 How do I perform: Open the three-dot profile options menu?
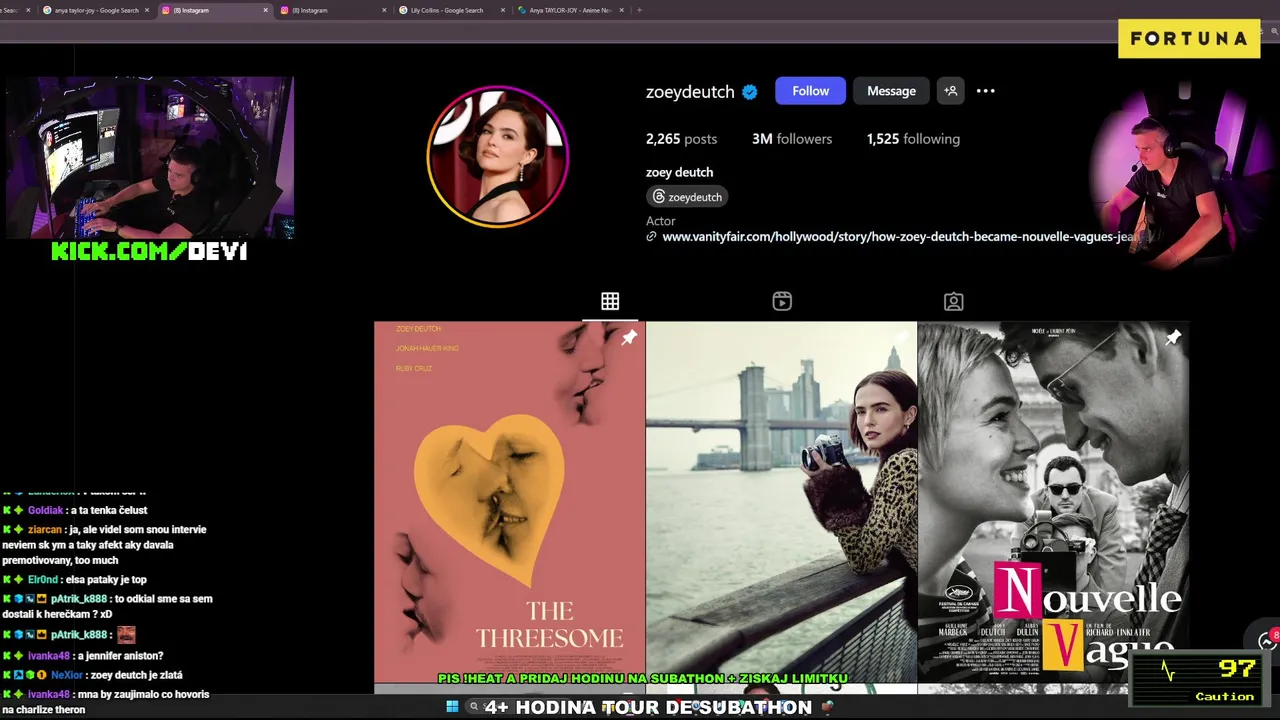coord(986,91)
